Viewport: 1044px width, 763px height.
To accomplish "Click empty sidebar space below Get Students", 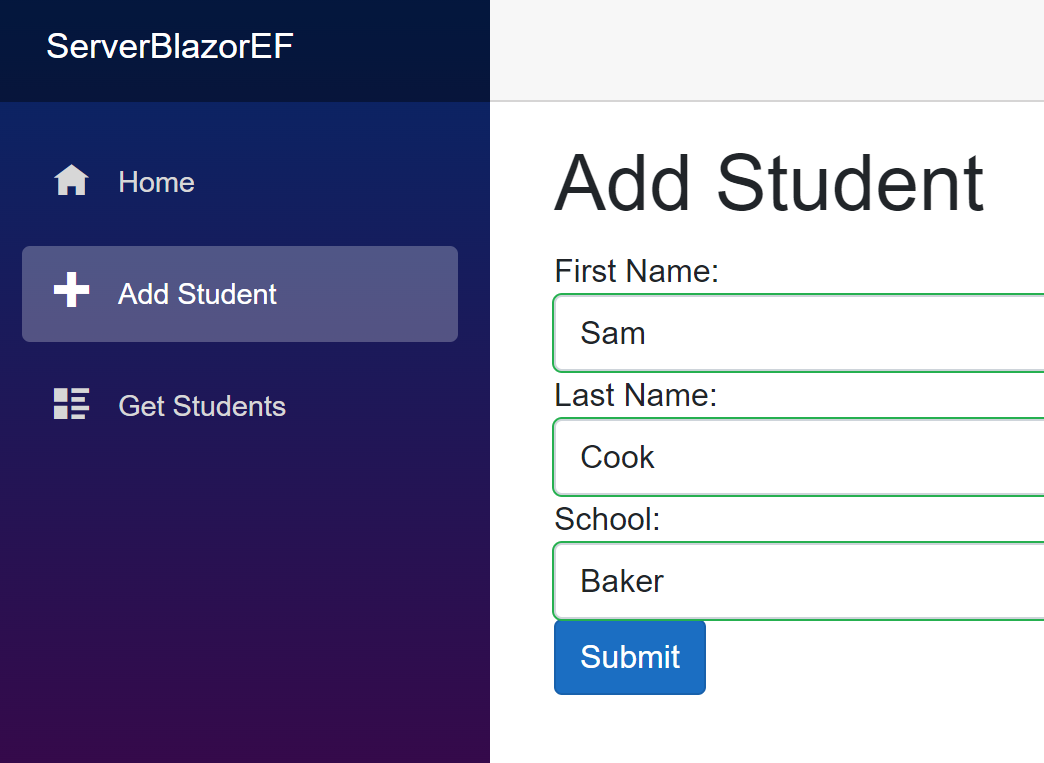I will pyautogui.click(x=244, y=586).
